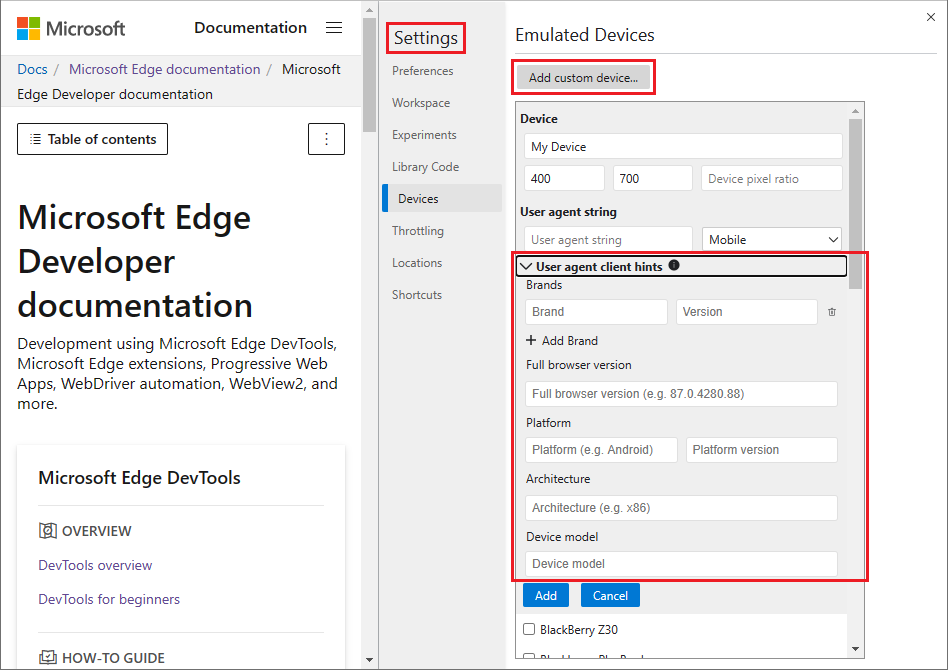Open the three-dot more options button

[x=326, y=139]
